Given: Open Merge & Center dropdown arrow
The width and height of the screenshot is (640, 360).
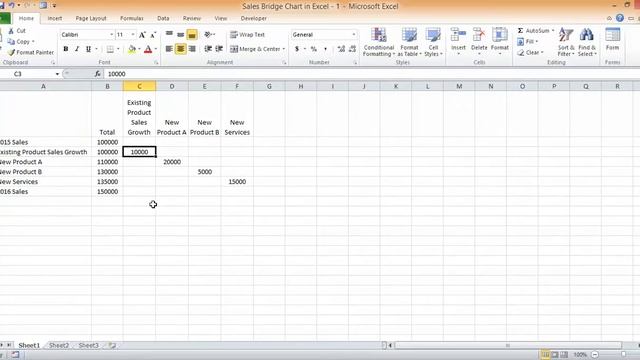Looking at the screenshot, I should pos(284,49).
